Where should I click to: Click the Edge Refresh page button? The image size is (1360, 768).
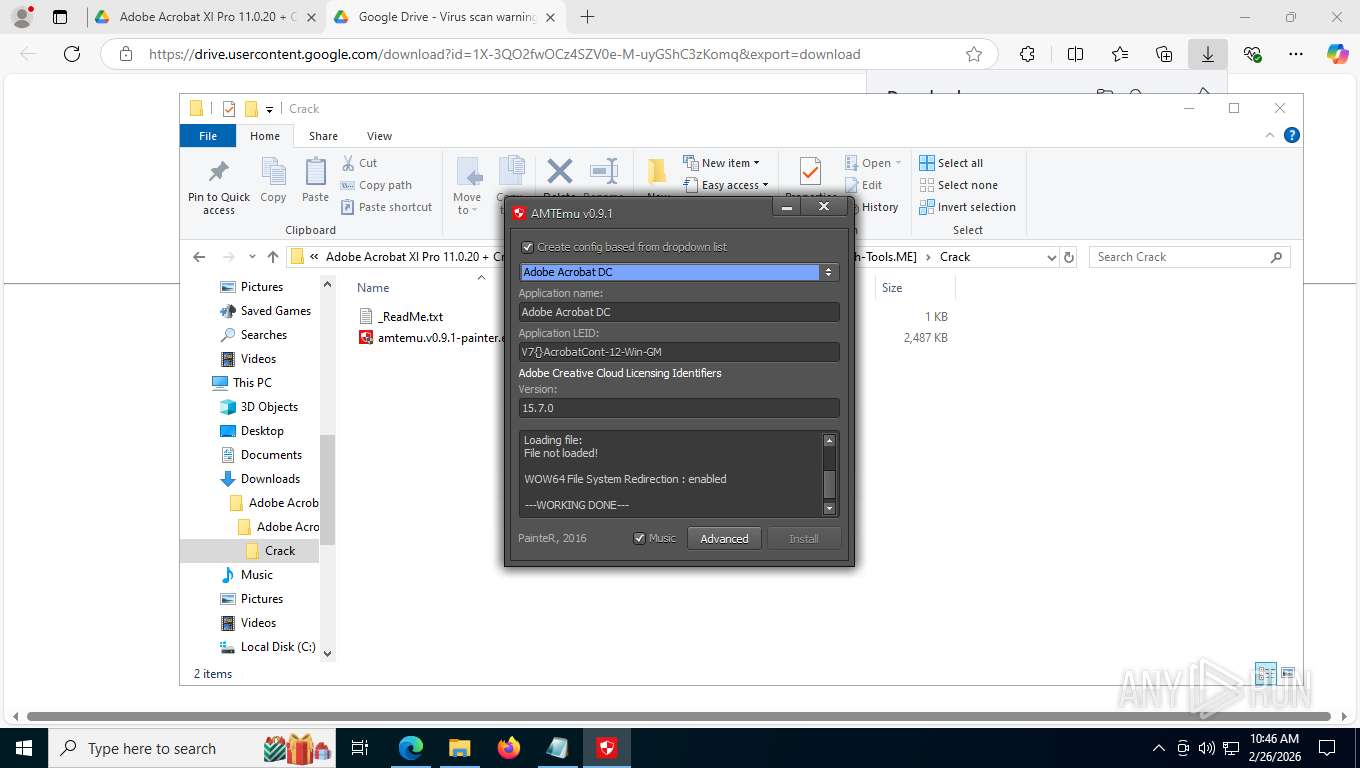point(71,54)
